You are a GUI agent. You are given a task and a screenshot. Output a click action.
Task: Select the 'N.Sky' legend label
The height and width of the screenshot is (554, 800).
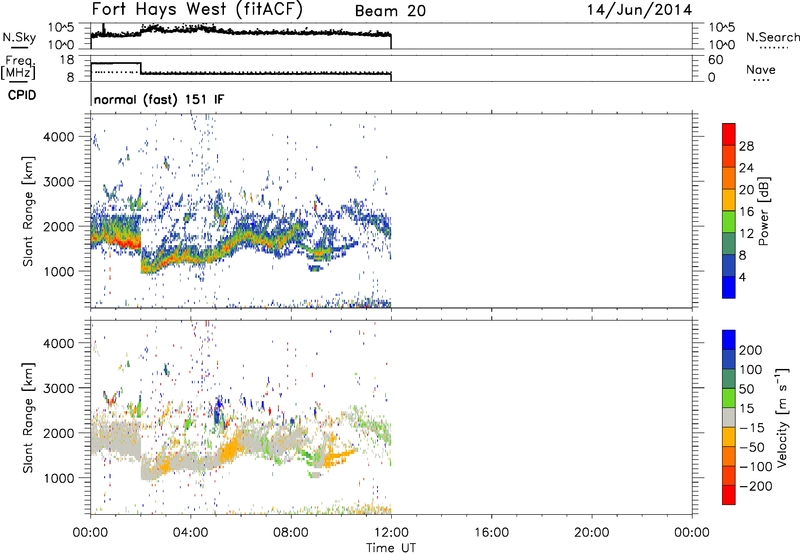(x=19, y=37)
